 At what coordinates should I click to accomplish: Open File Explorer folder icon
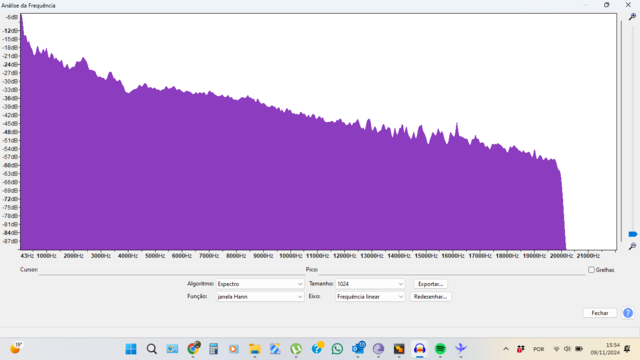(x=255, y=349)
